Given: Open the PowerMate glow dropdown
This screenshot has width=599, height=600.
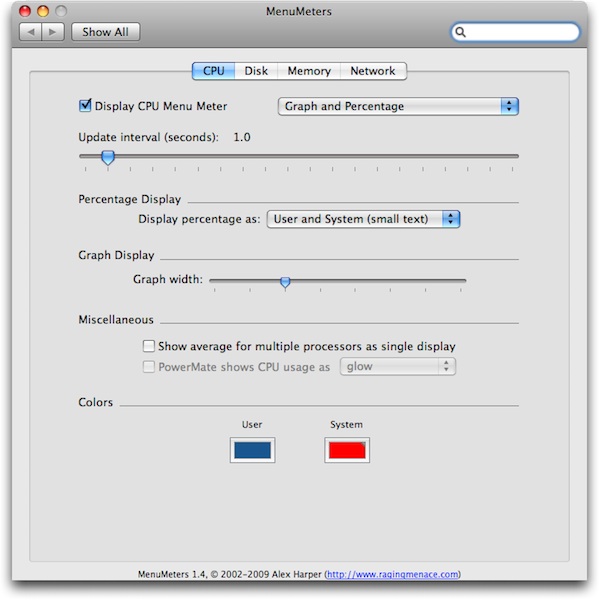Looking at the screenshot, I should (x=398, y=367).
